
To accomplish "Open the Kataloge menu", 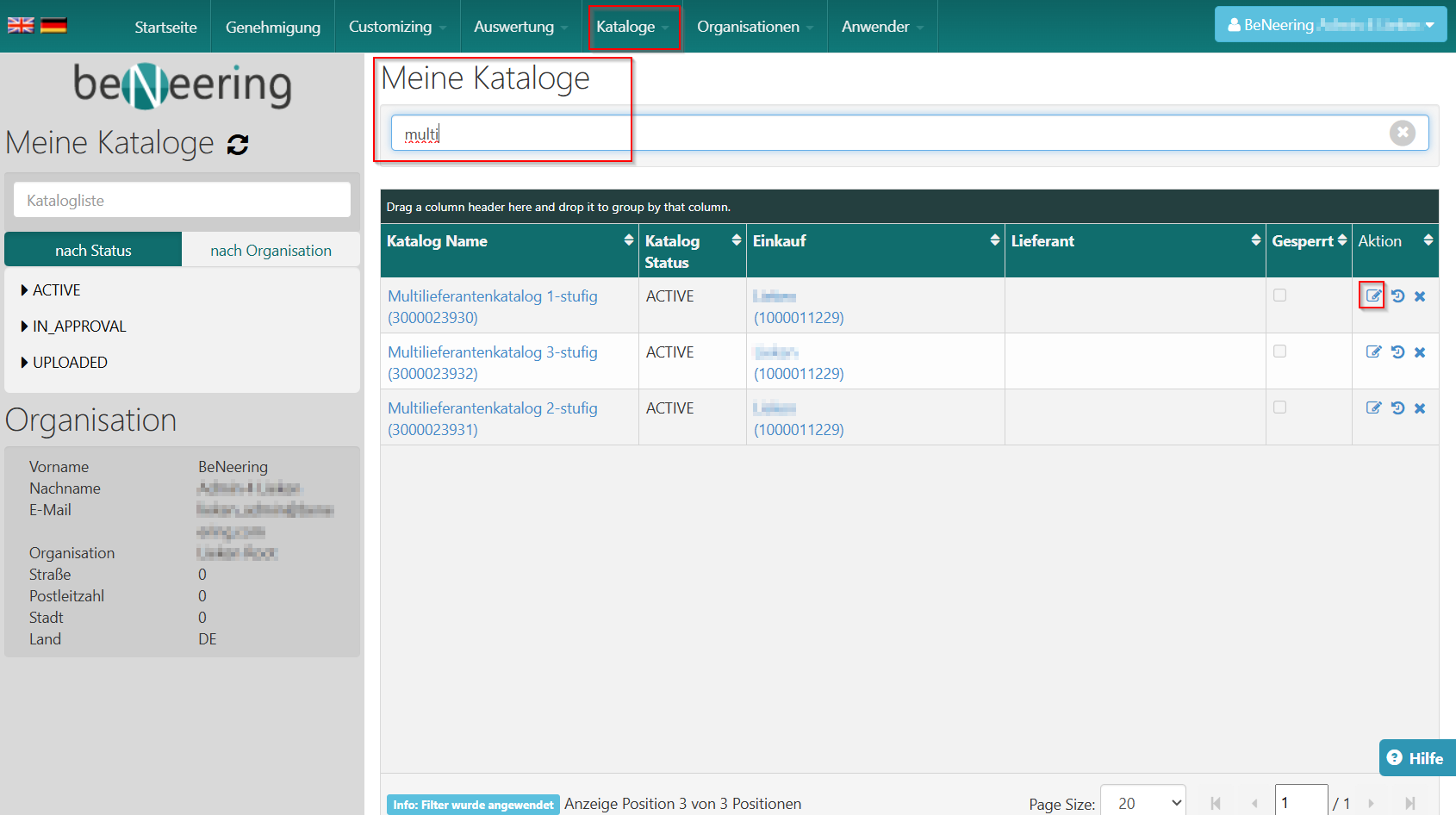I will pyautogui.click(x=632, y=27).
